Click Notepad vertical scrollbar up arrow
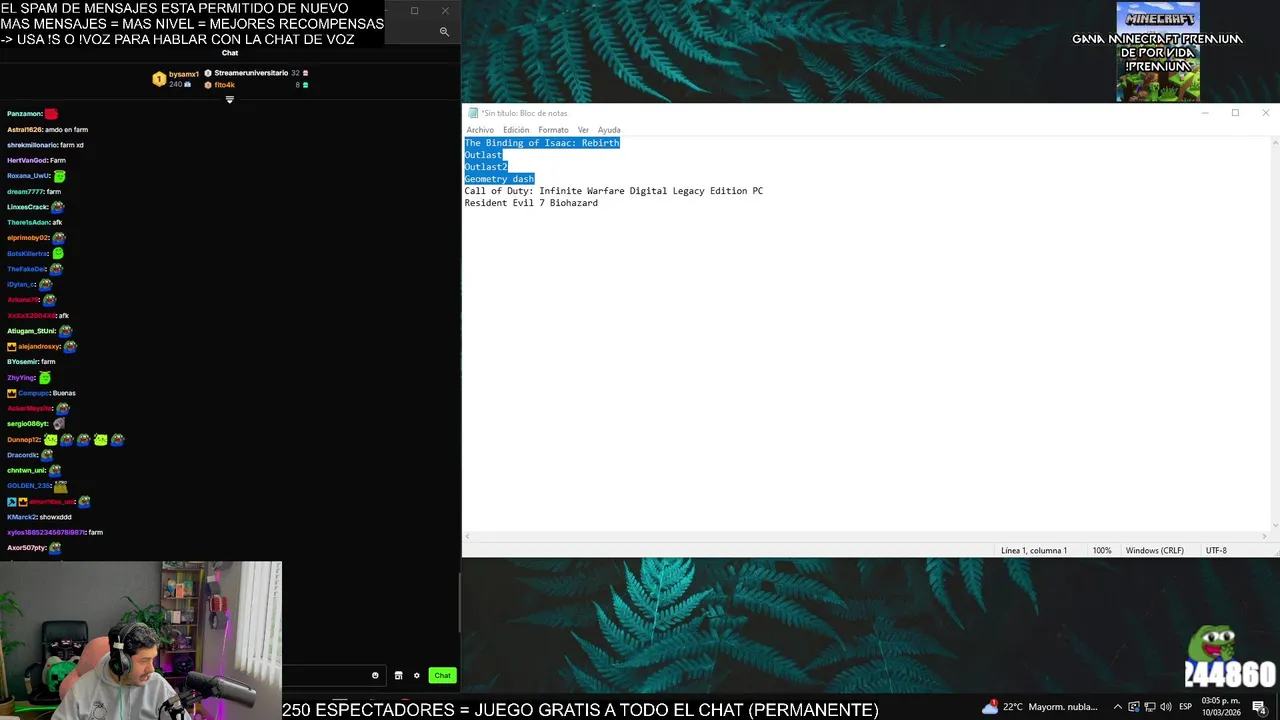The height and width of the screenshot is (720, 1280). point(1274,142)
